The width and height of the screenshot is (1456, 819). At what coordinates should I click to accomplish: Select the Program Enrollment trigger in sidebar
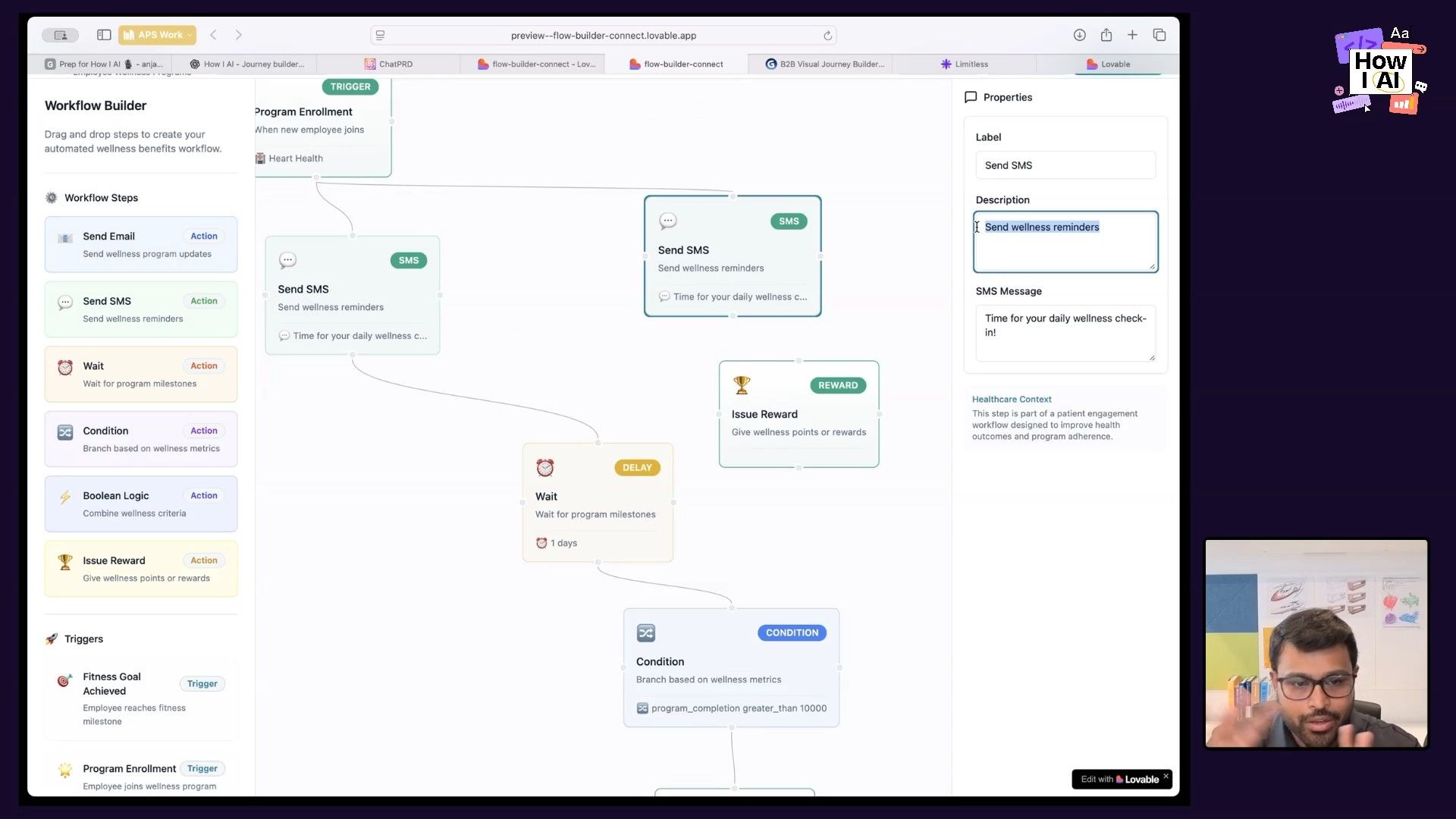click(141, 773)
